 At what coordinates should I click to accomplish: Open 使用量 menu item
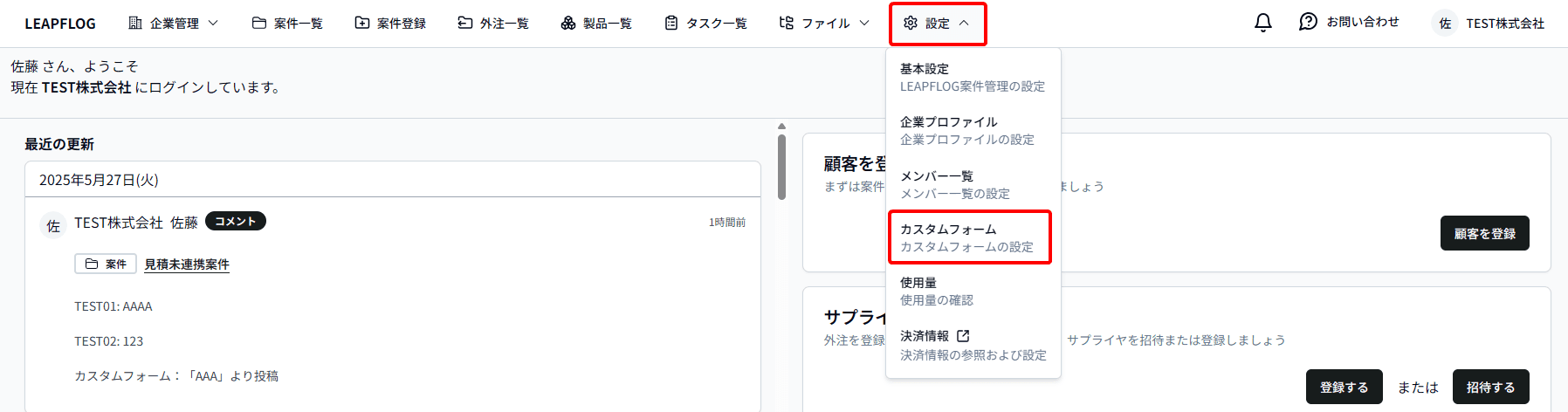coord(936,291)
